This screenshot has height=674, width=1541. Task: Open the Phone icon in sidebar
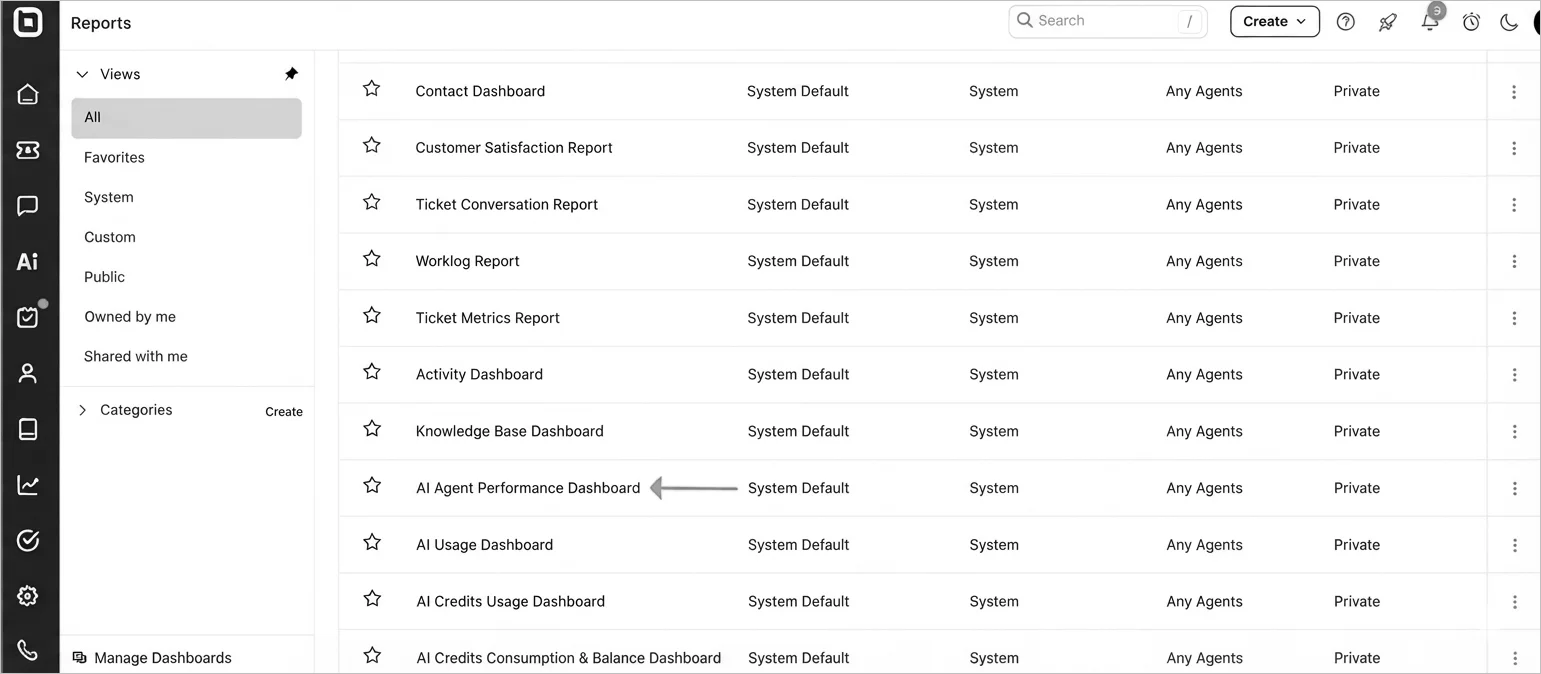(28, 651)
